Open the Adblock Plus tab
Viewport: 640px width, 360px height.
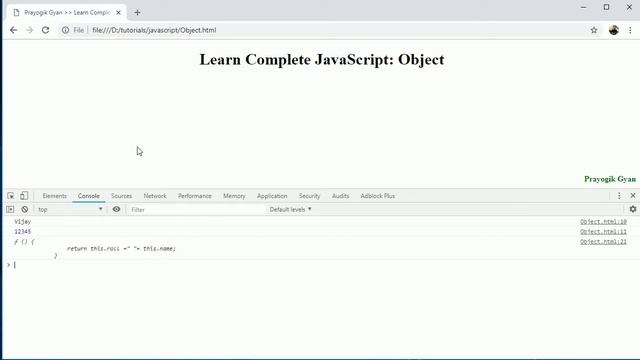click(x=378, y=196)
